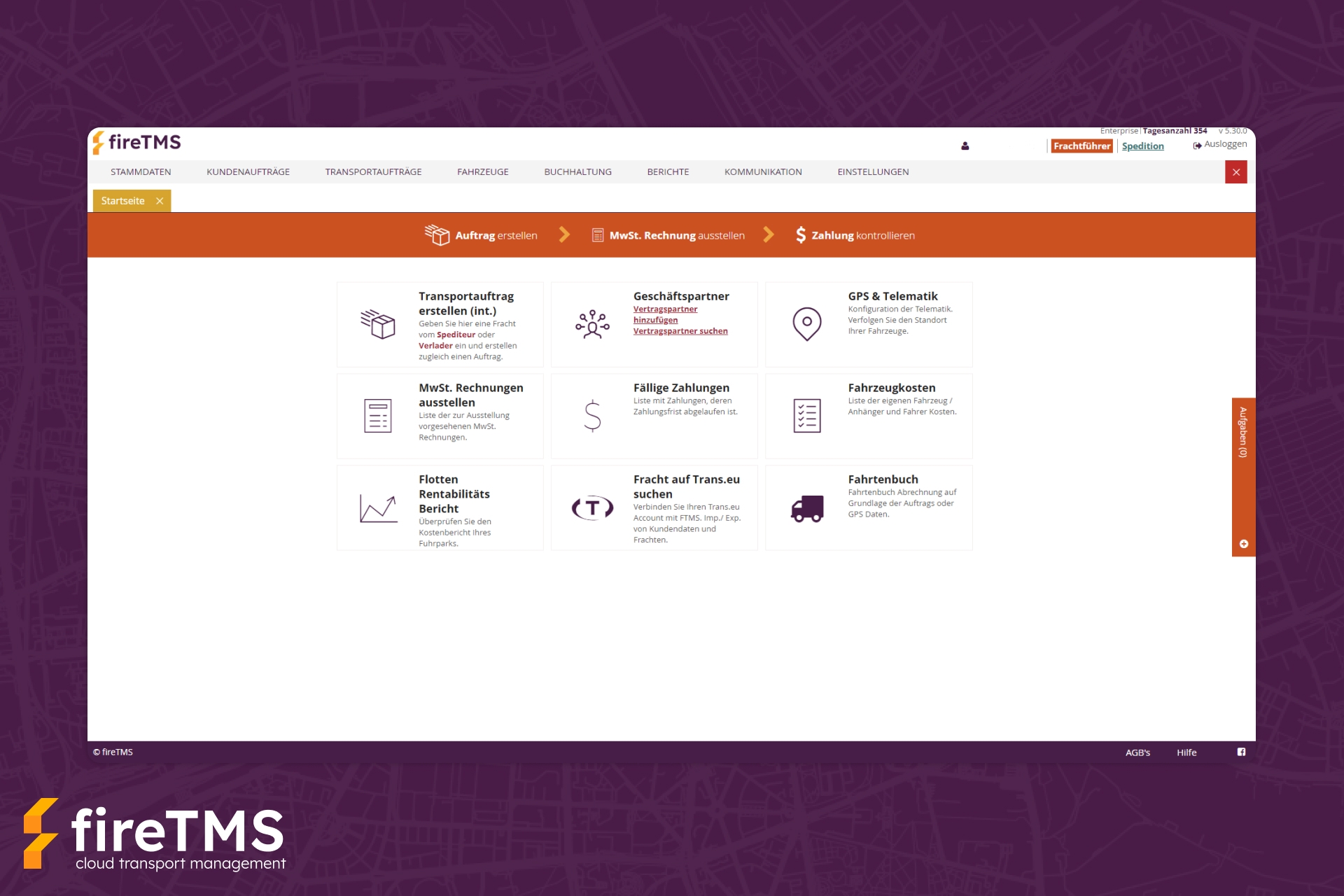This screenshot has height=896, width=1344.
Task: Switch to Spedition mode
Action: coord(1142,146)
